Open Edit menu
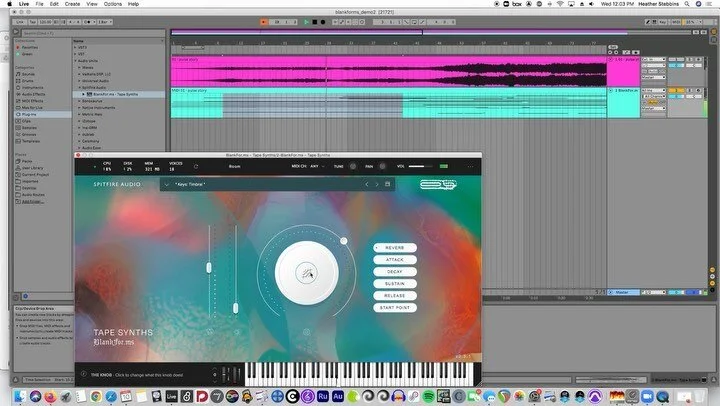Screen dimensions: 720x406 pyautogui.click(x=54, y=4)
